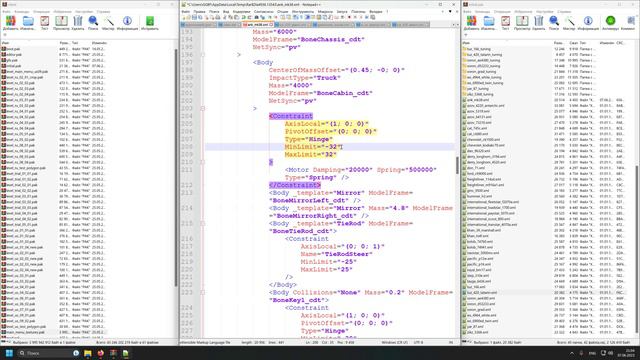The height and width of the screenshot is (360, 640).
Task: Collapse fold marker at line 196
Action: tap(202, 55)
